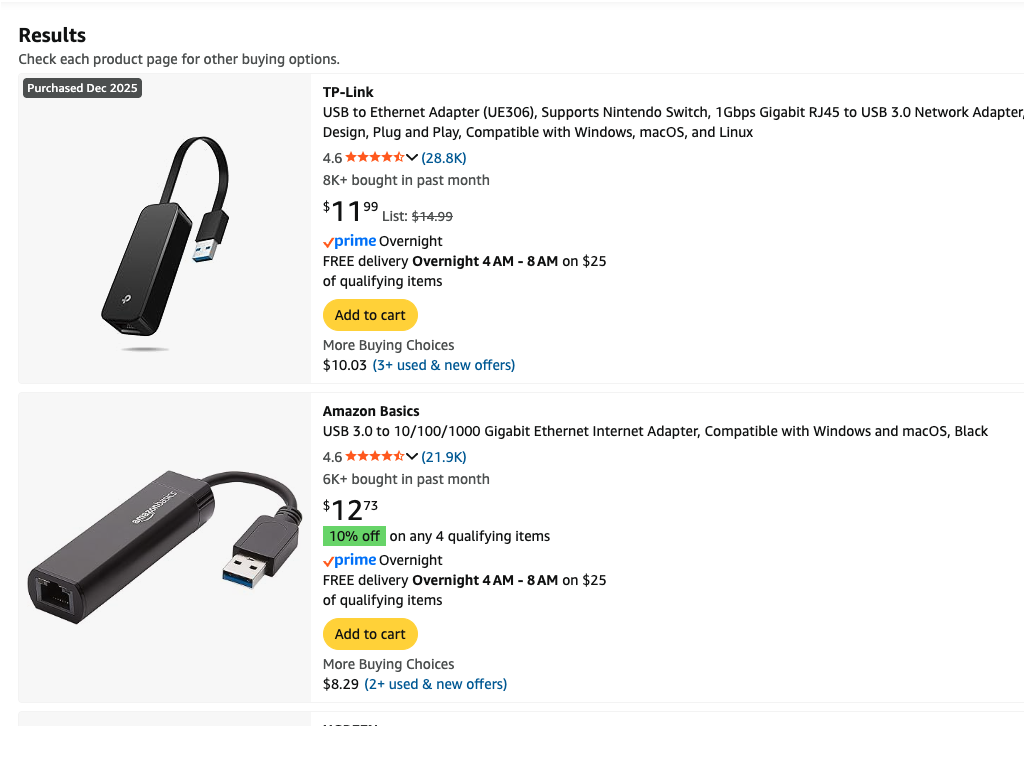Click the Purchased Dec 2025 badge
The width and height of the screenshot is (1024, 768).
tap(81, 87)
